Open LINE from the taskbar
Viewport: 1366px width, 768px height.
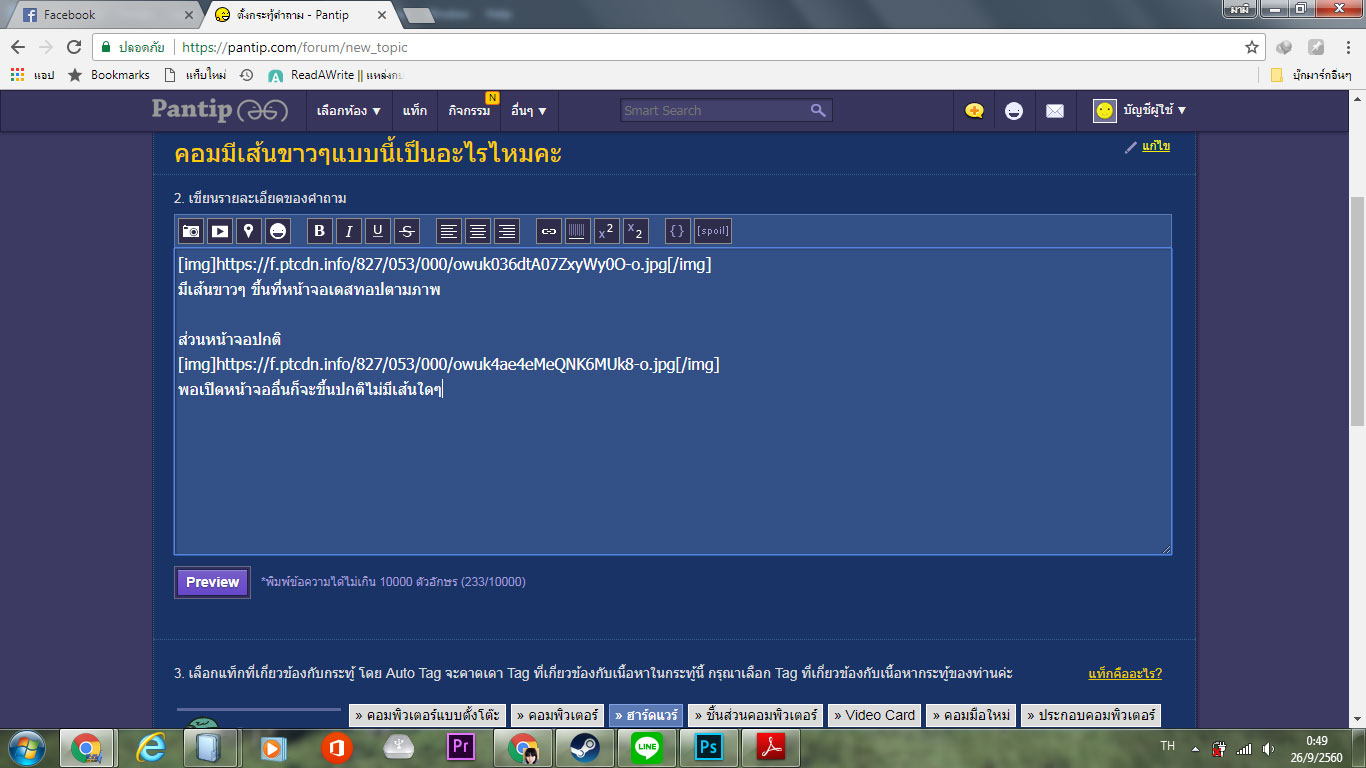(x=647, y=748)
